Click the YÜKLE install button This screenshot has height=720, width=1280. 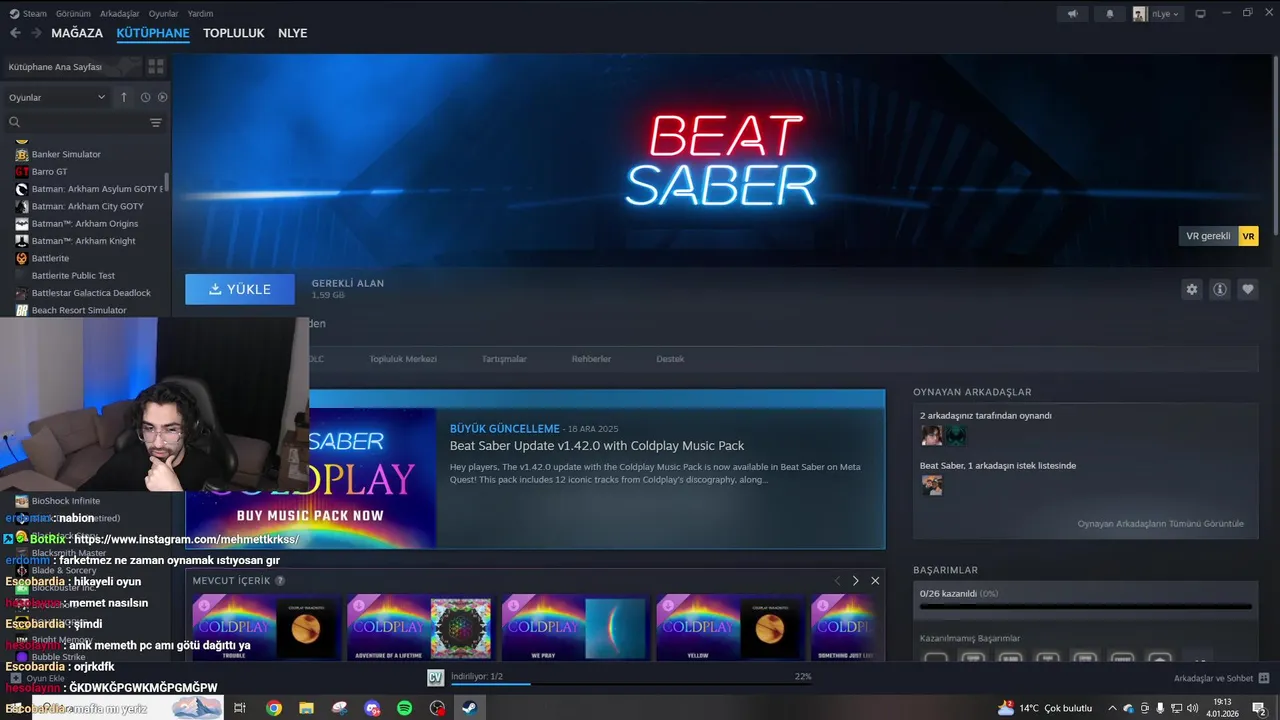(240, 289)
